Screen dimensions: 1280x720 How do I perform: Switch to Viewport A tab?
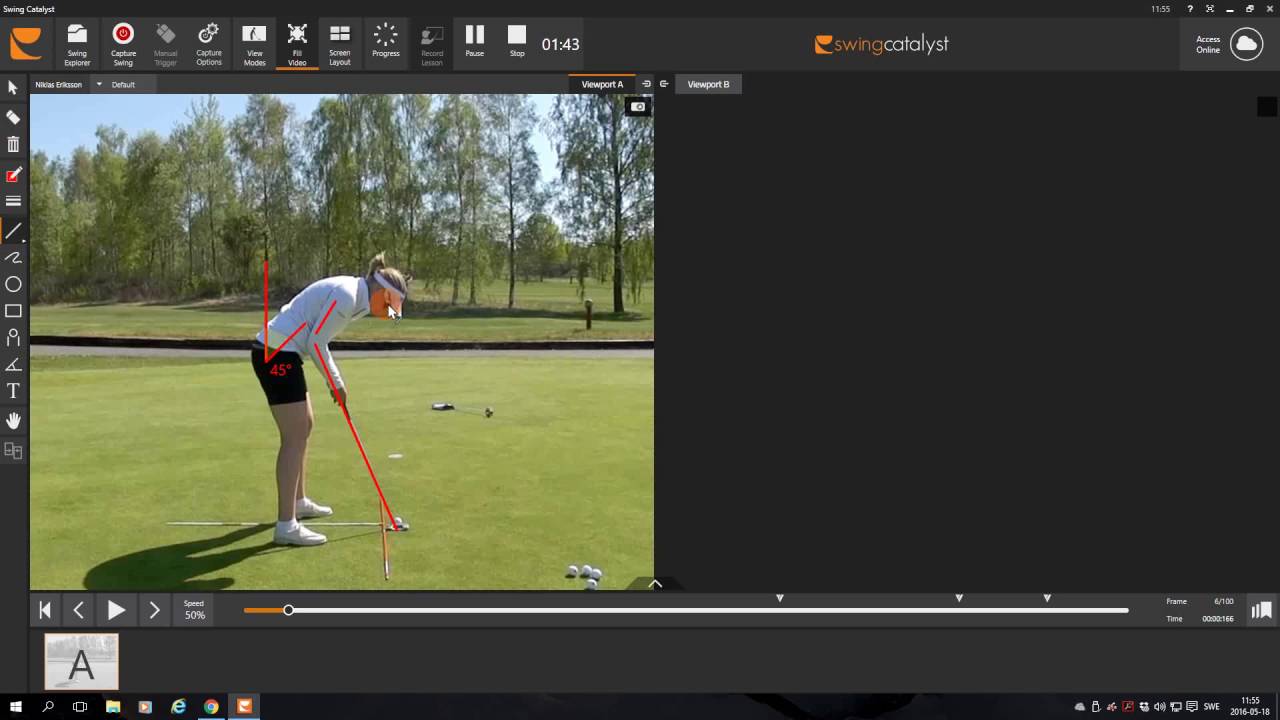602,85
